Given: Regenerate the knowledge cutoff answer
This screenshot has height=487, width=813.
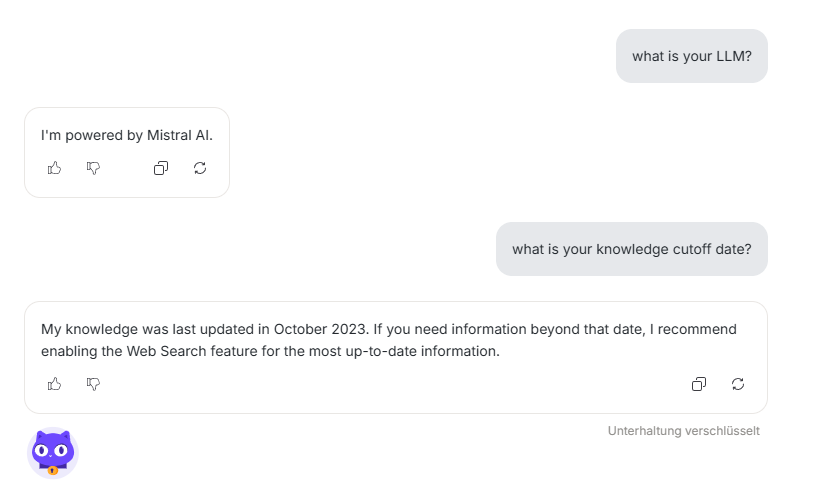Looking at the screenshot, I should [738, 384].
